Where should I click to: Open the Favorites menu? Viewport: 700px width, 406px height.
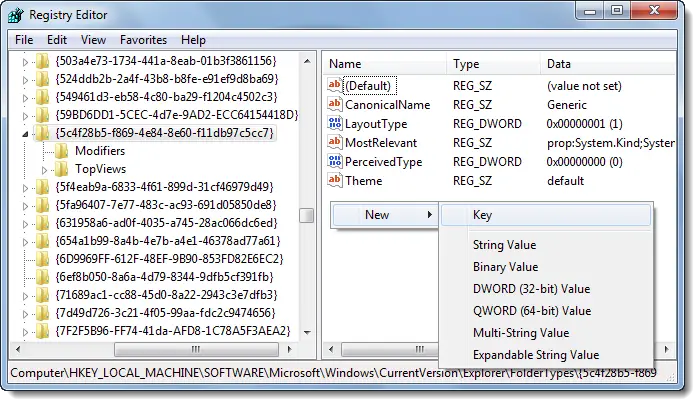[x=143, y=40]
